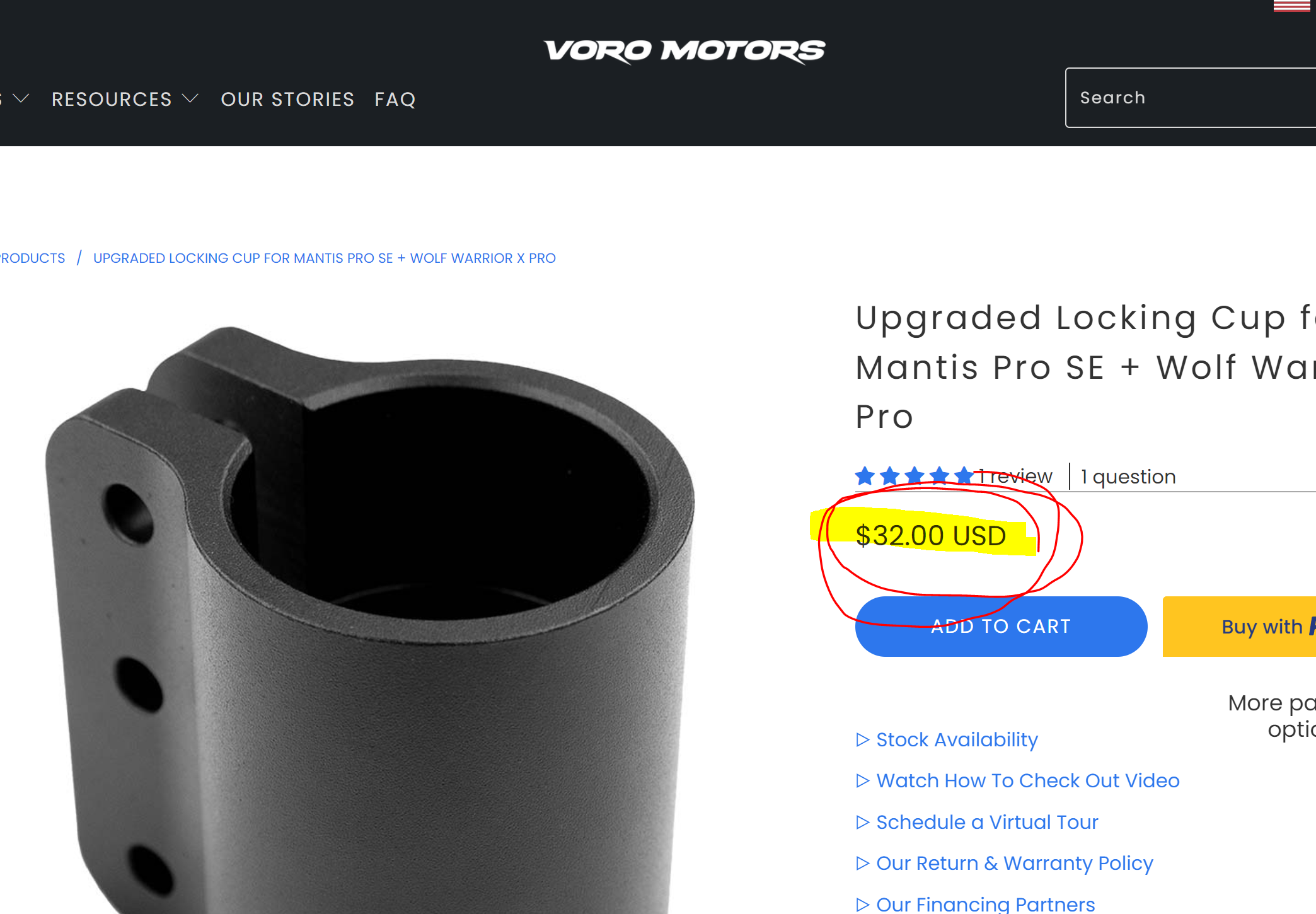Screen dimensions: 1316x914
Task: Go to the FAQ page
Action: [395, 99]
